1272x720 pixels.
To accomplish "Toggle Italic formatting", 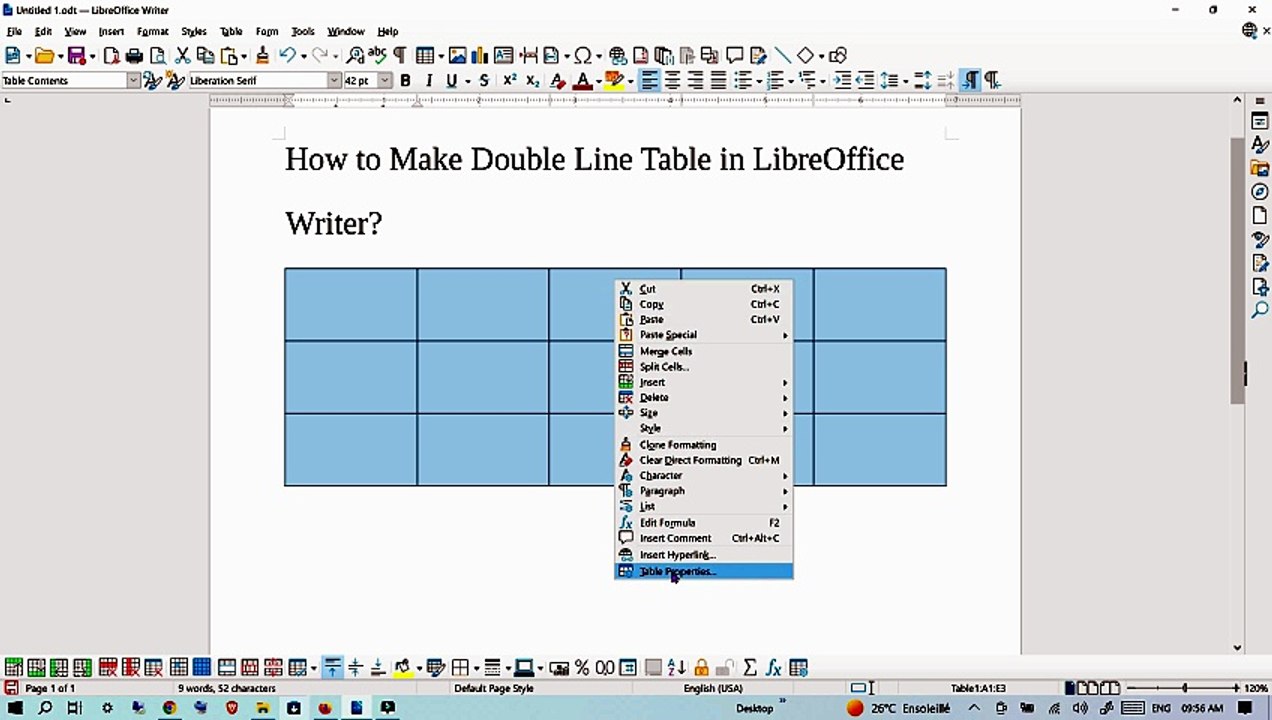I will (429, 81).
